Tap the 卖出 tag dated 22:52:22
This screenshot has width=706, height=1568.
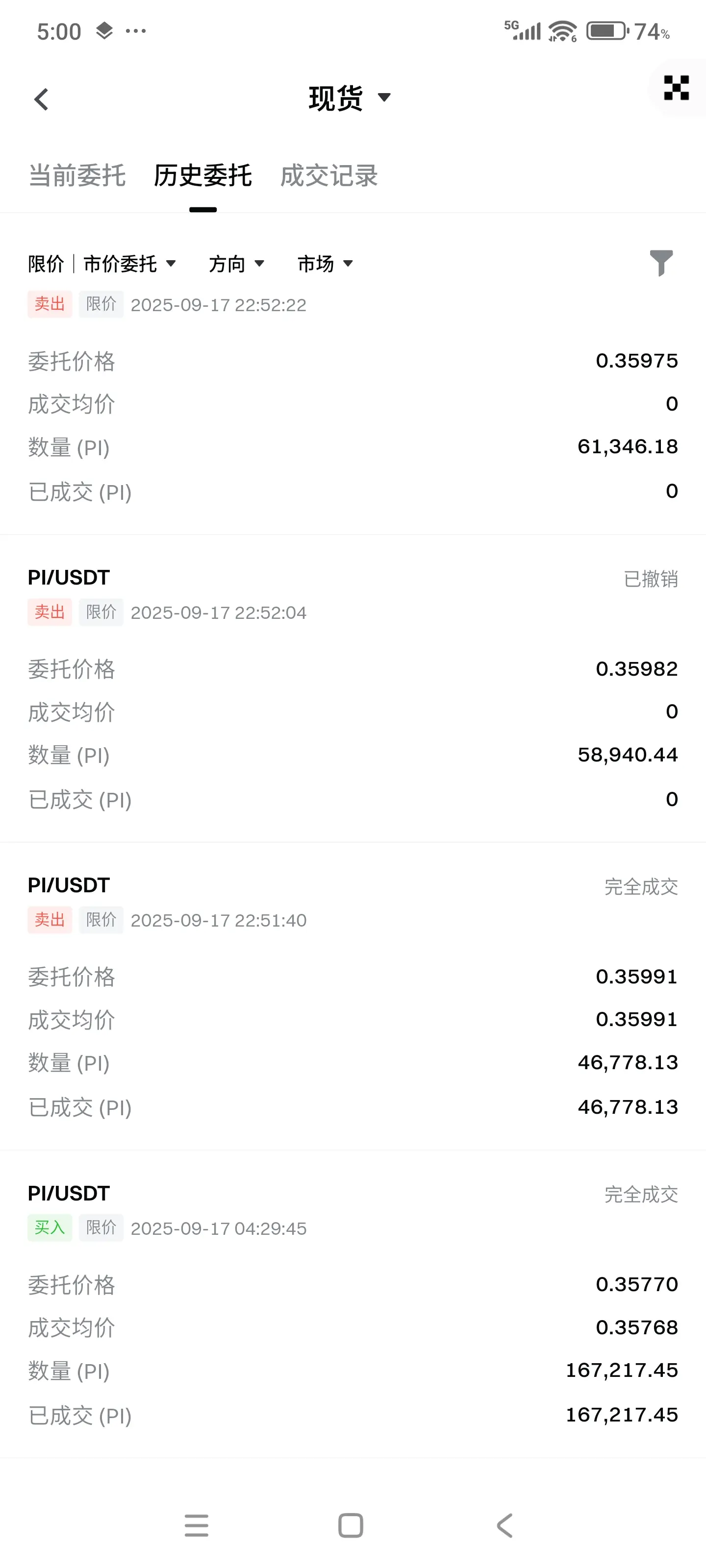click(x=50, y=304)
